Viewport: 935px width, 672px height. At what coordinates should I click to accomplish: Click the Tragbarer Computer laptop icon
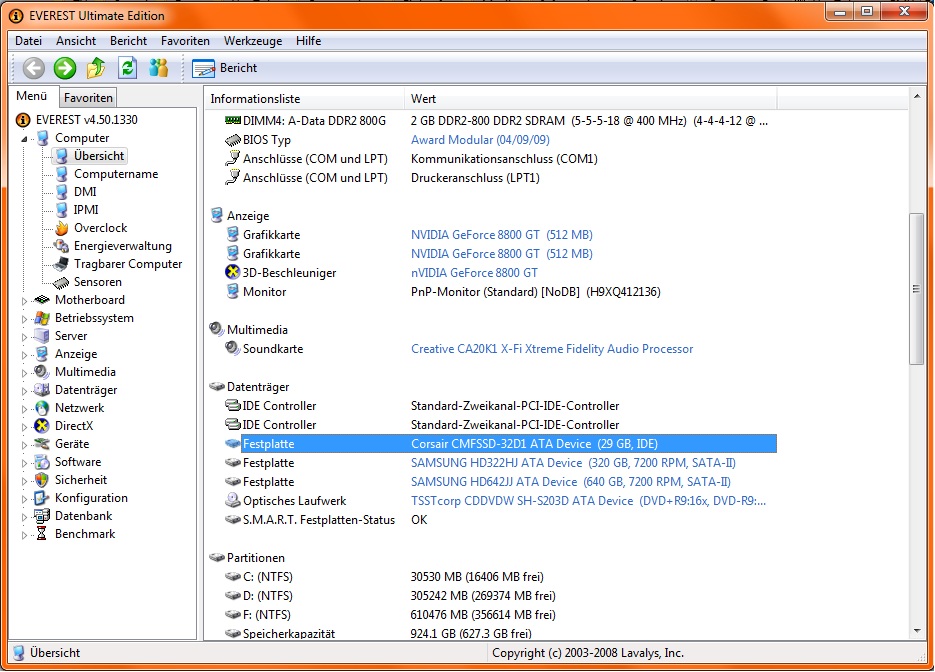coord(61,264)
